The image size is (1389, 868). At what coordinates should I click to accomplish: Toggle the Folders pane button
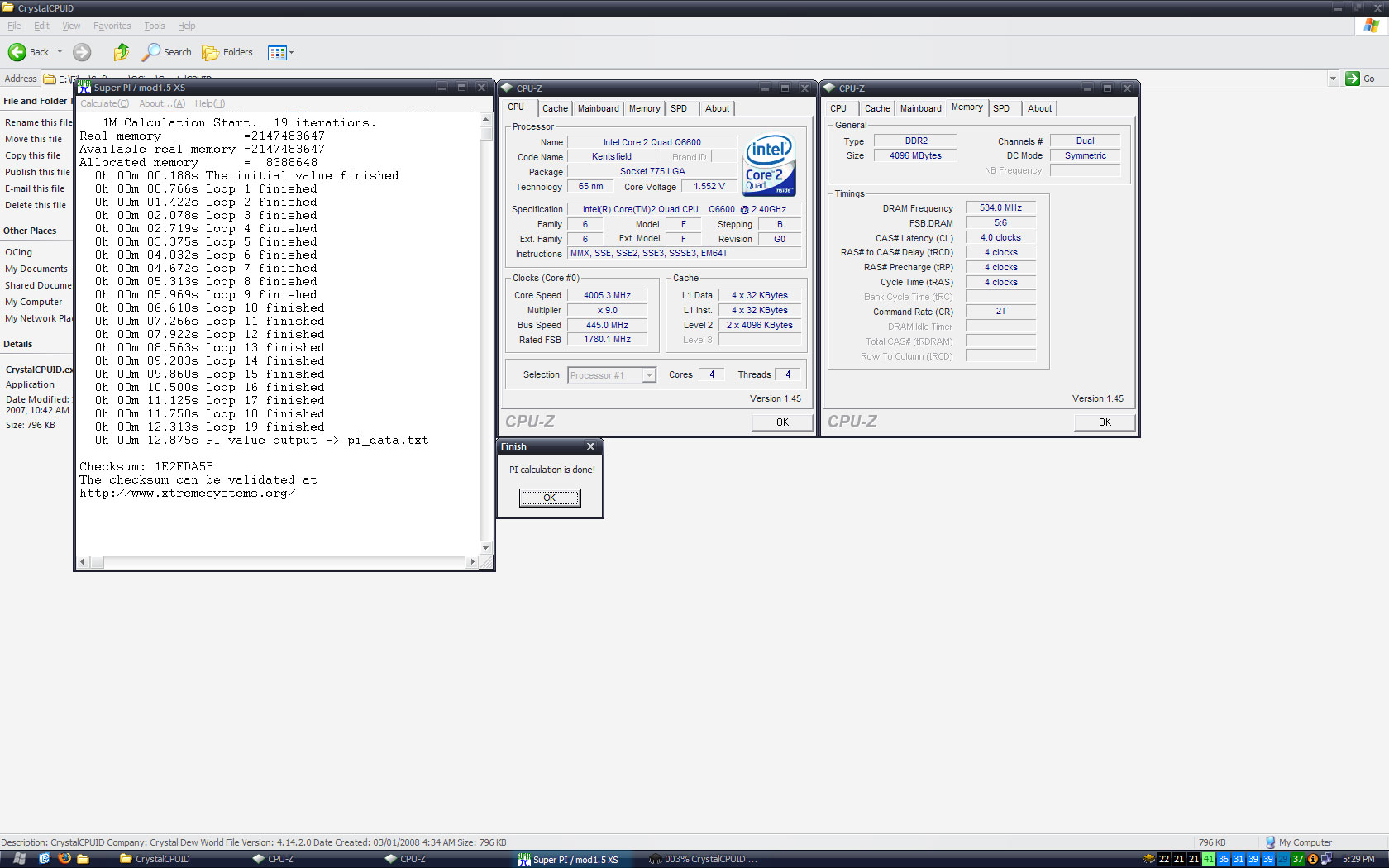click(x=227, y=52)
